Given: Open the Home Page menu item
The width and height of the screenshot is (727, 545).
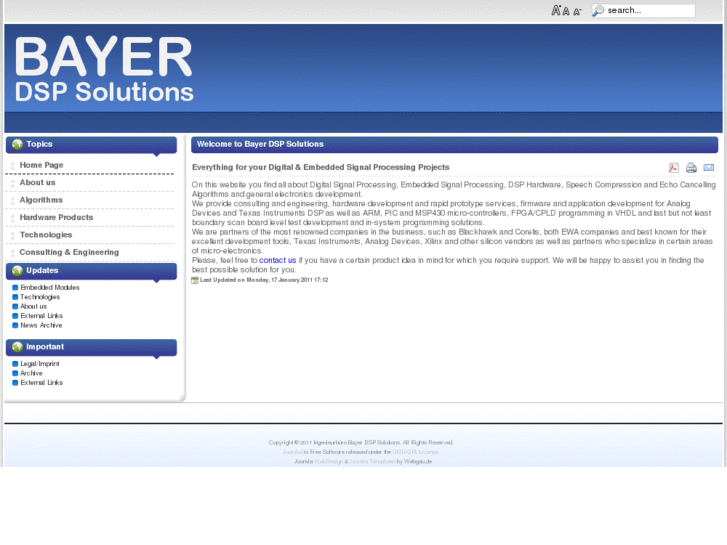Looking at the screenshot, I should pyautogui.click(x=41, y=165).
